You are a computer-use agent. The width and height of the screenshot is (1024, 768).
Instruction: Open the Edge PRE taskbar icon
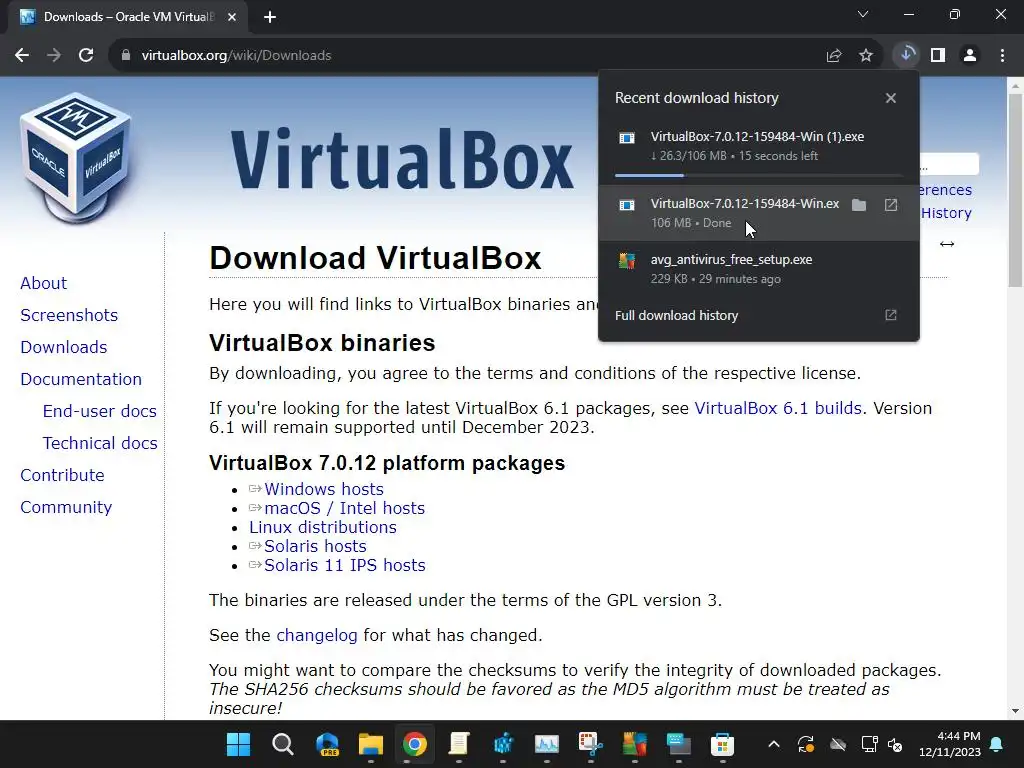(x=327, y=744)
